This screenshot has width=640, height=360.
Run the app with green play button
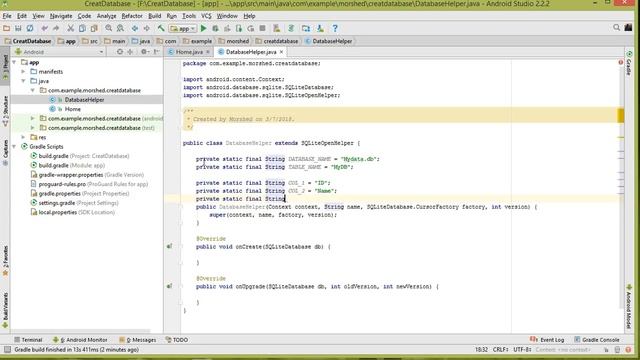(x=203, y=29)
